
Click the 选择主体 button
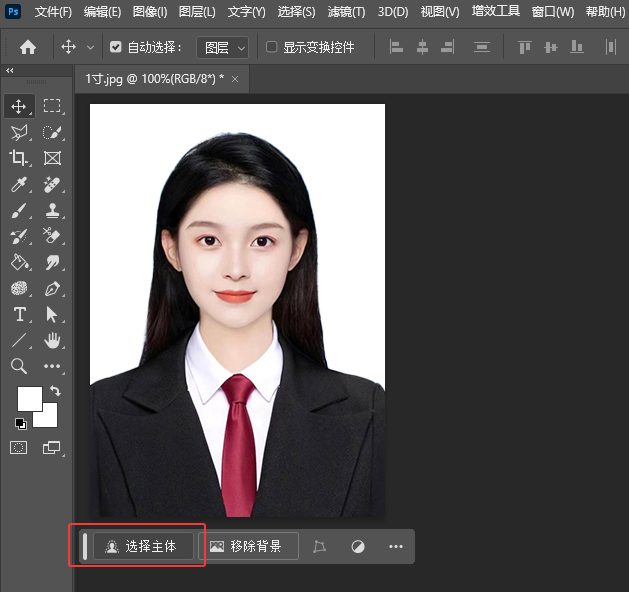pos(142,546)
